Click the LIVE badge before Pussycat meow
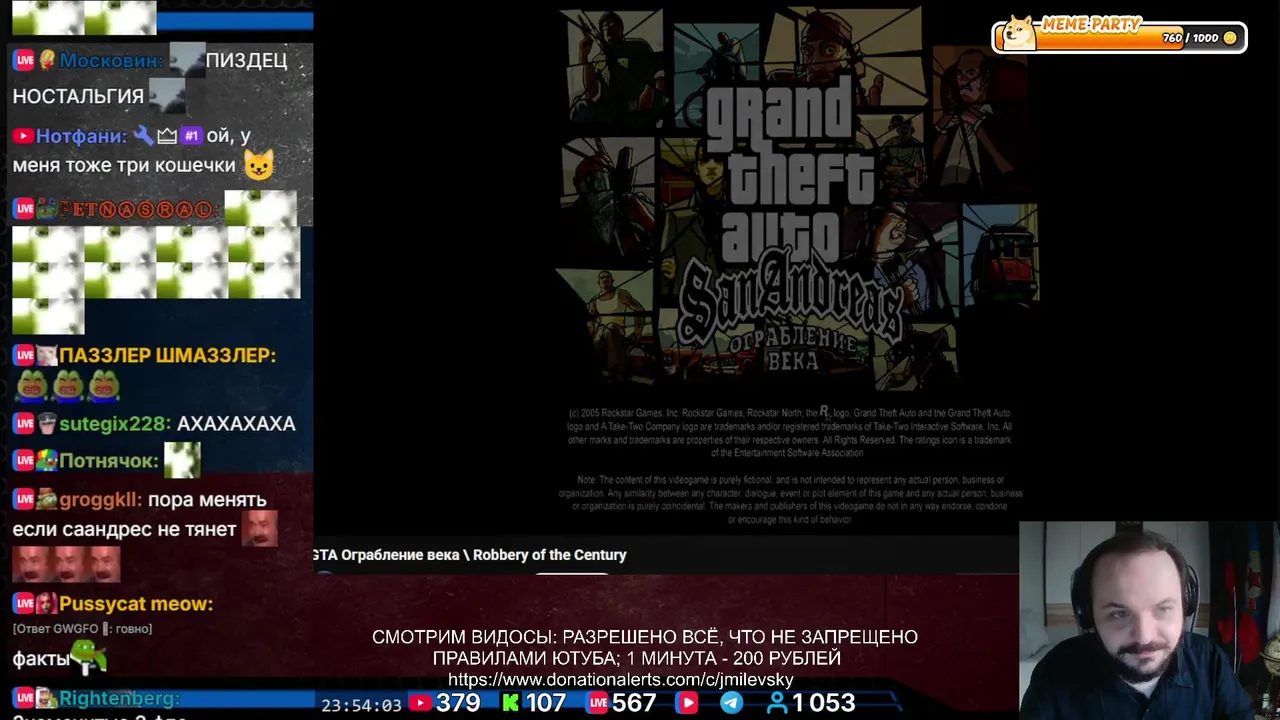 click(x=24, y=604)
